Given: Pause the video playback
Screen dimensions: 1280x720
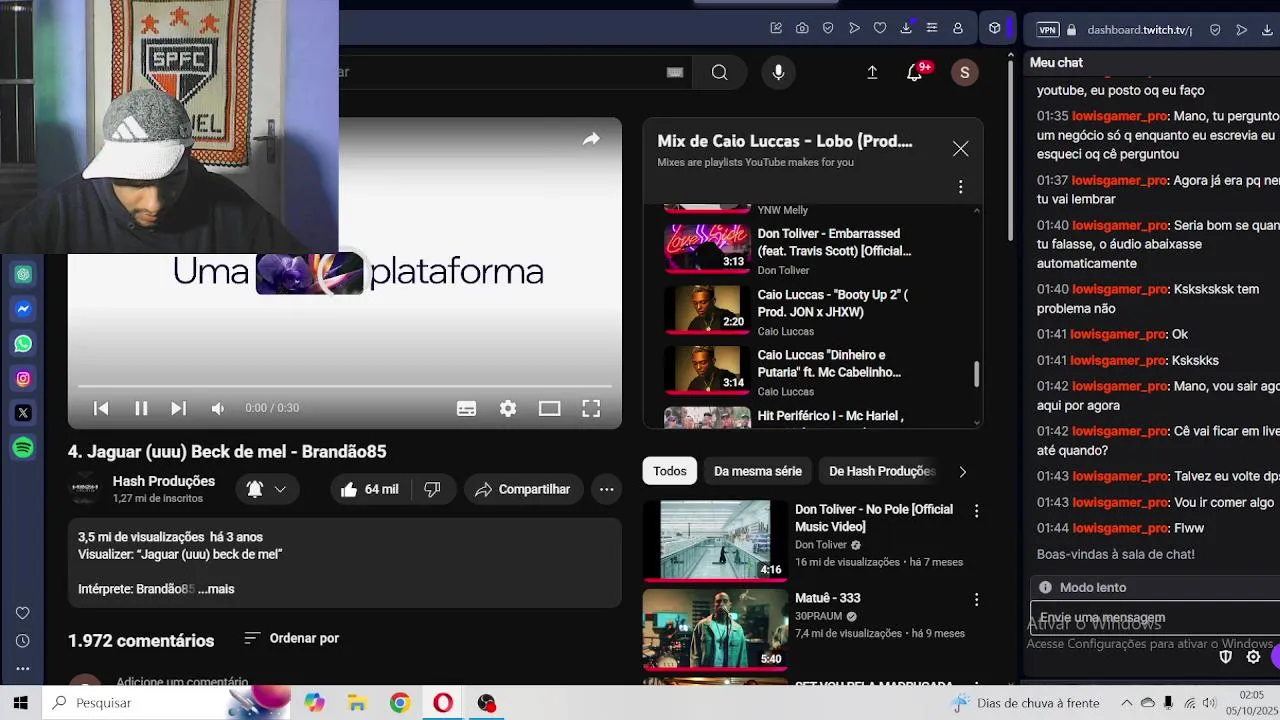Looking at the screenshot, I should [x=141, y=408].
